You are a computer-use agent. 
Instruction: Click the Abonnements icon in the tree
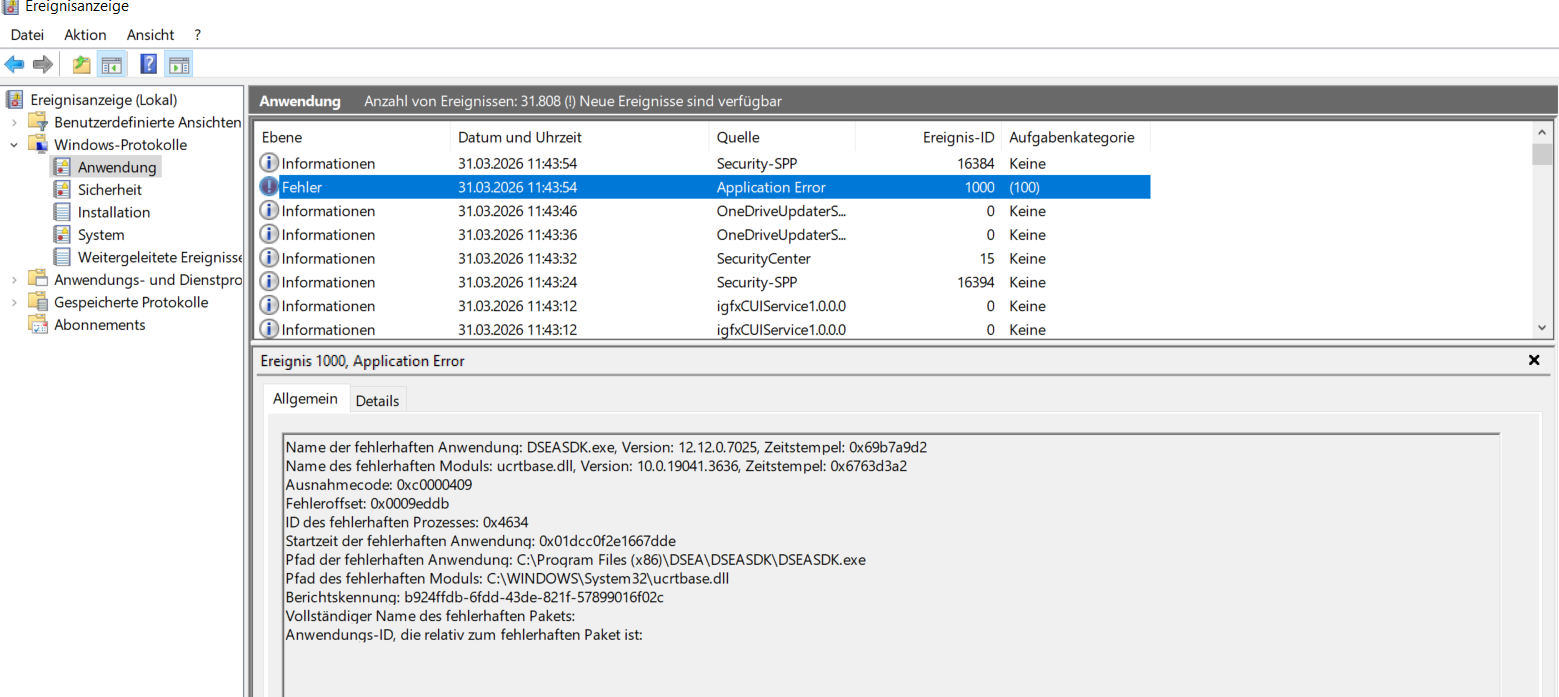pos(38,325)
